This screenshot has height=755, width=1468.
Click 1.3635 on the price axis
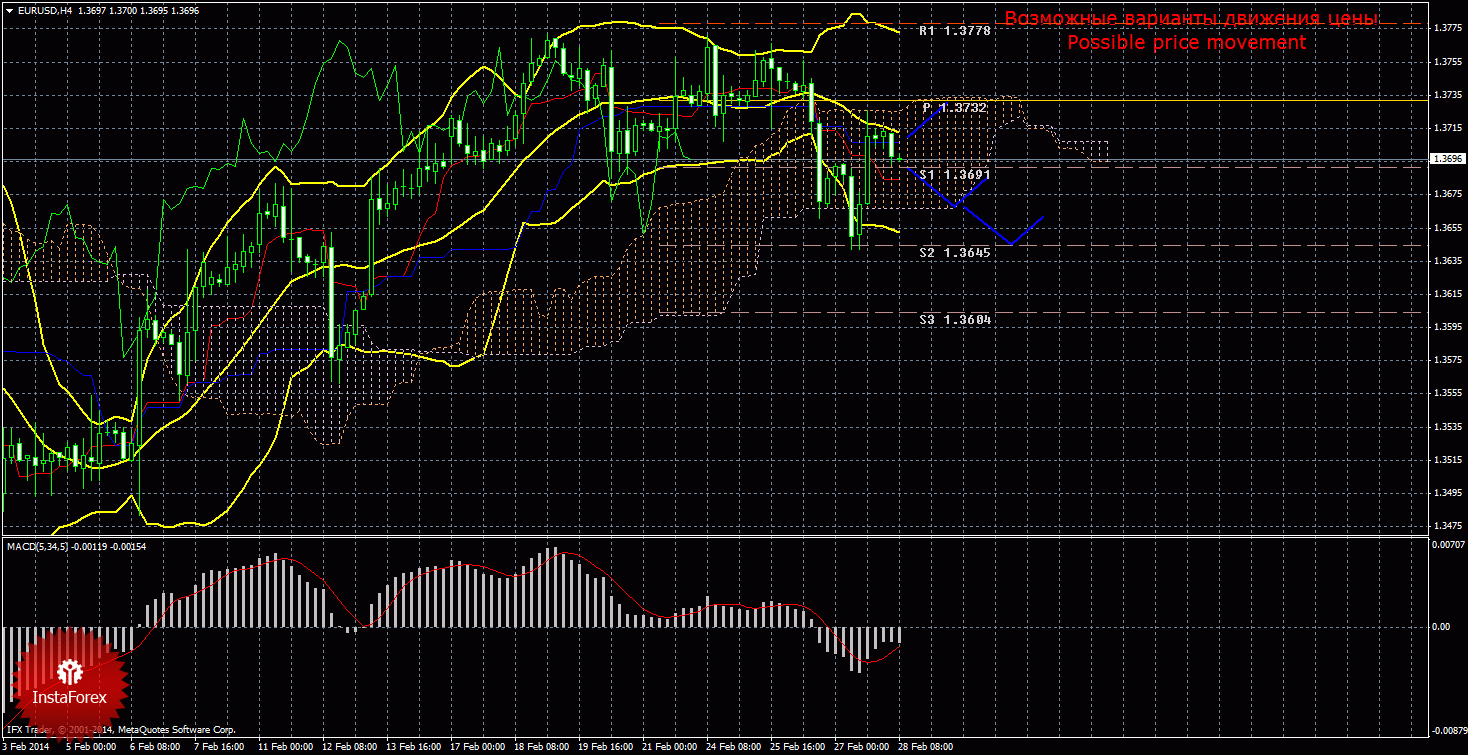pyautogui.click(x=1448, y=260)
